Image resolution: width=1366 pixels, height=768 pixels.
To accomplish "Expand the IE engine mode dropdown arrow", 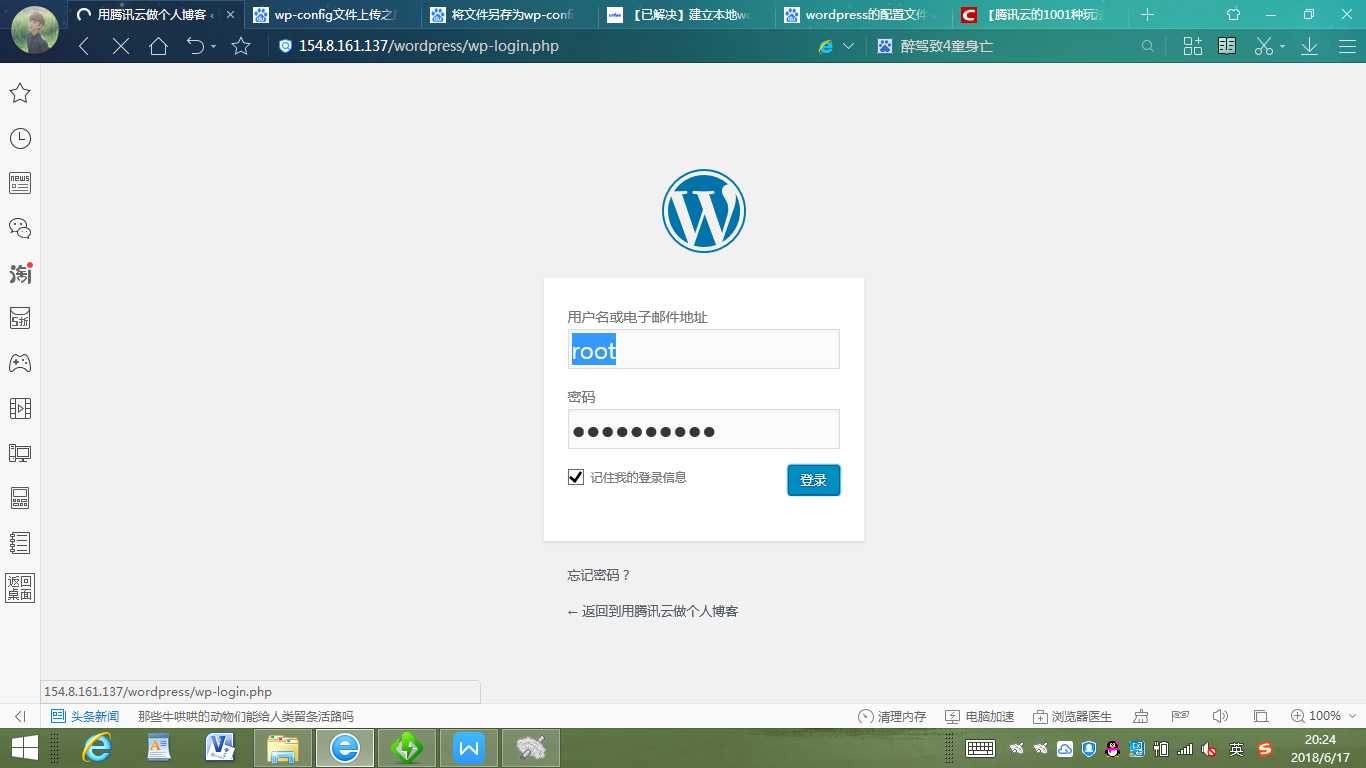I will [849, 47].
